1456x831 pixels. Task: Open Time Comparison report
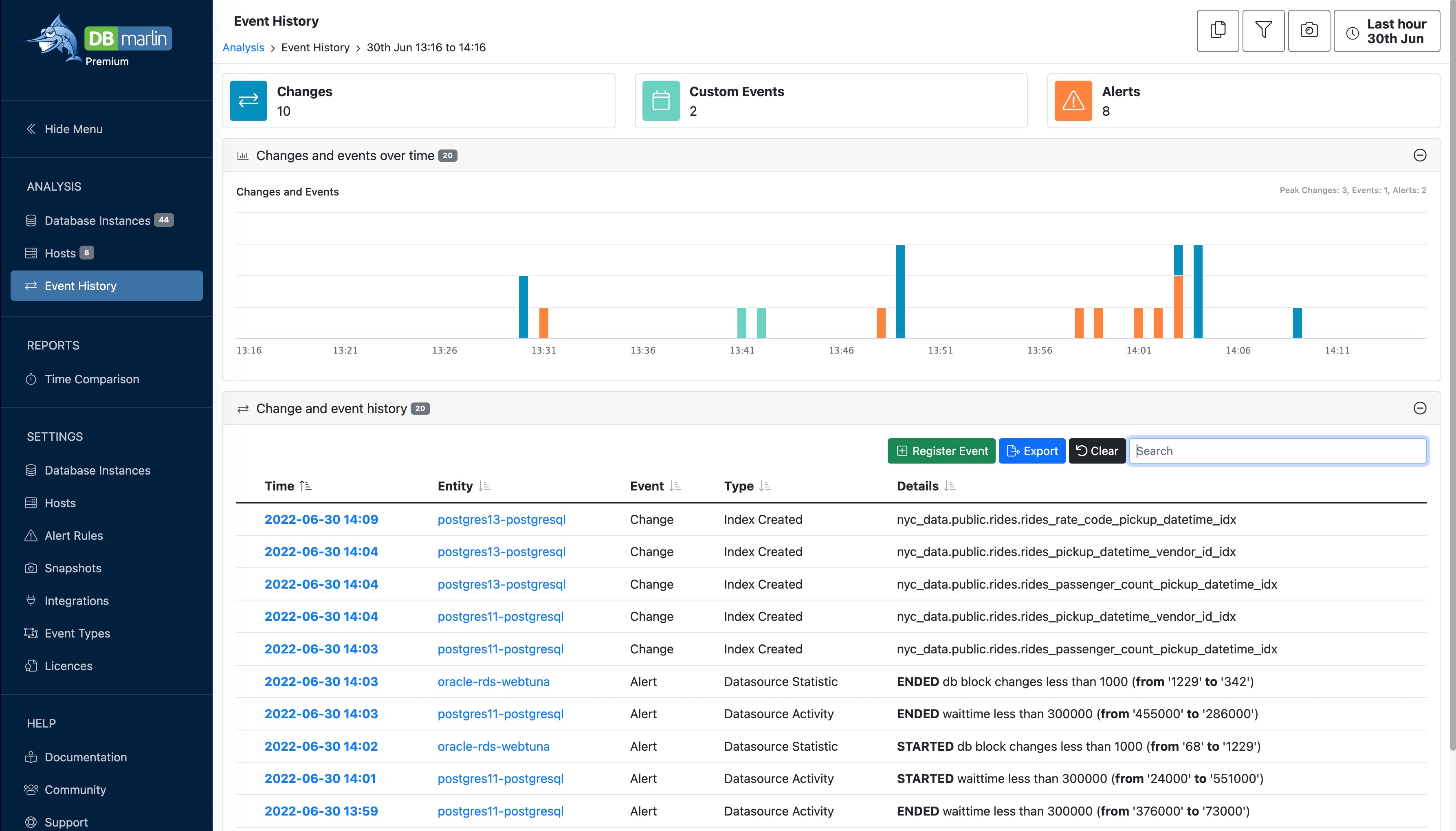(x=91, y=379)
